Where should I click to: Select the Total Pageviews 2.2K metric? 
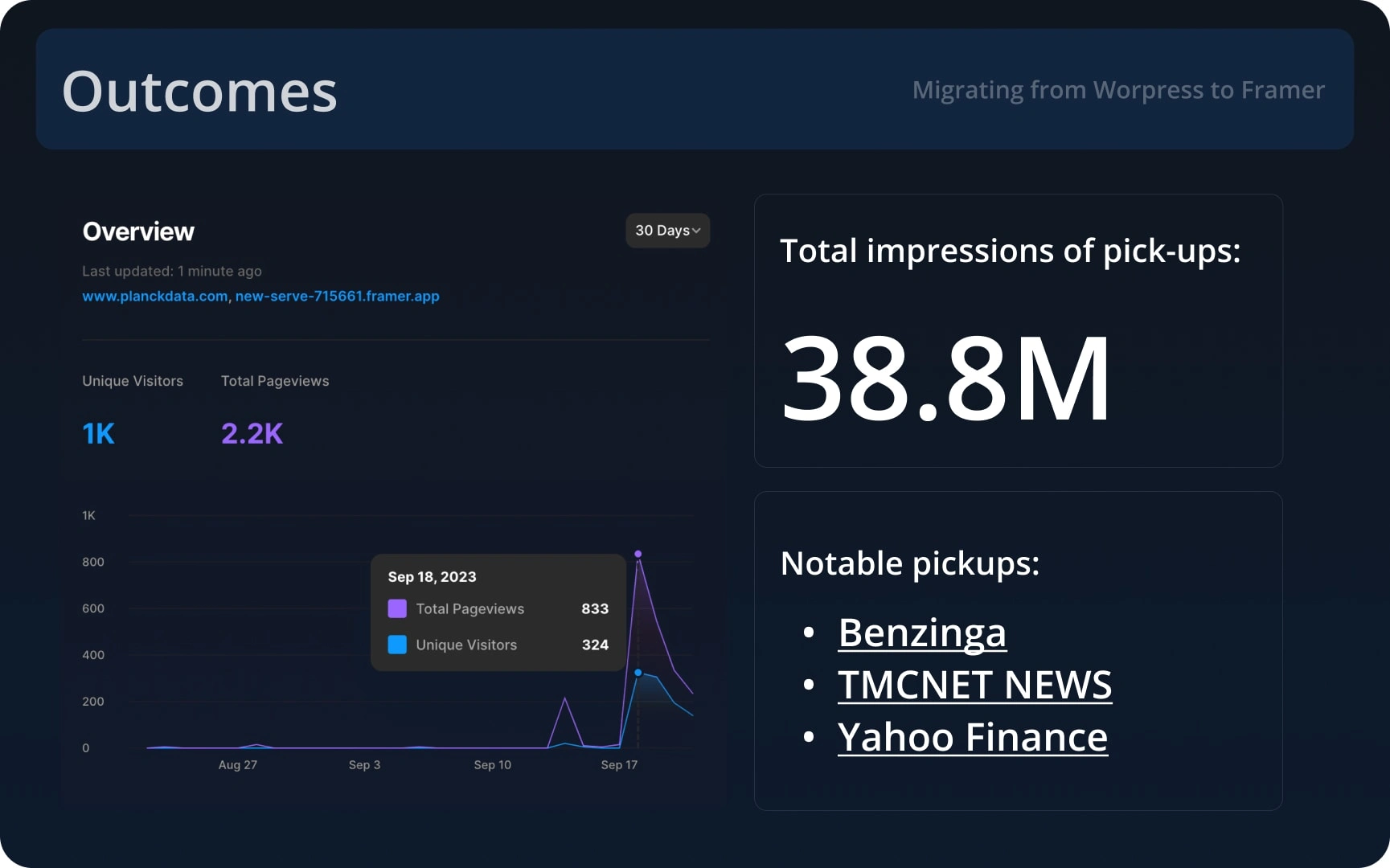[252, 434]
